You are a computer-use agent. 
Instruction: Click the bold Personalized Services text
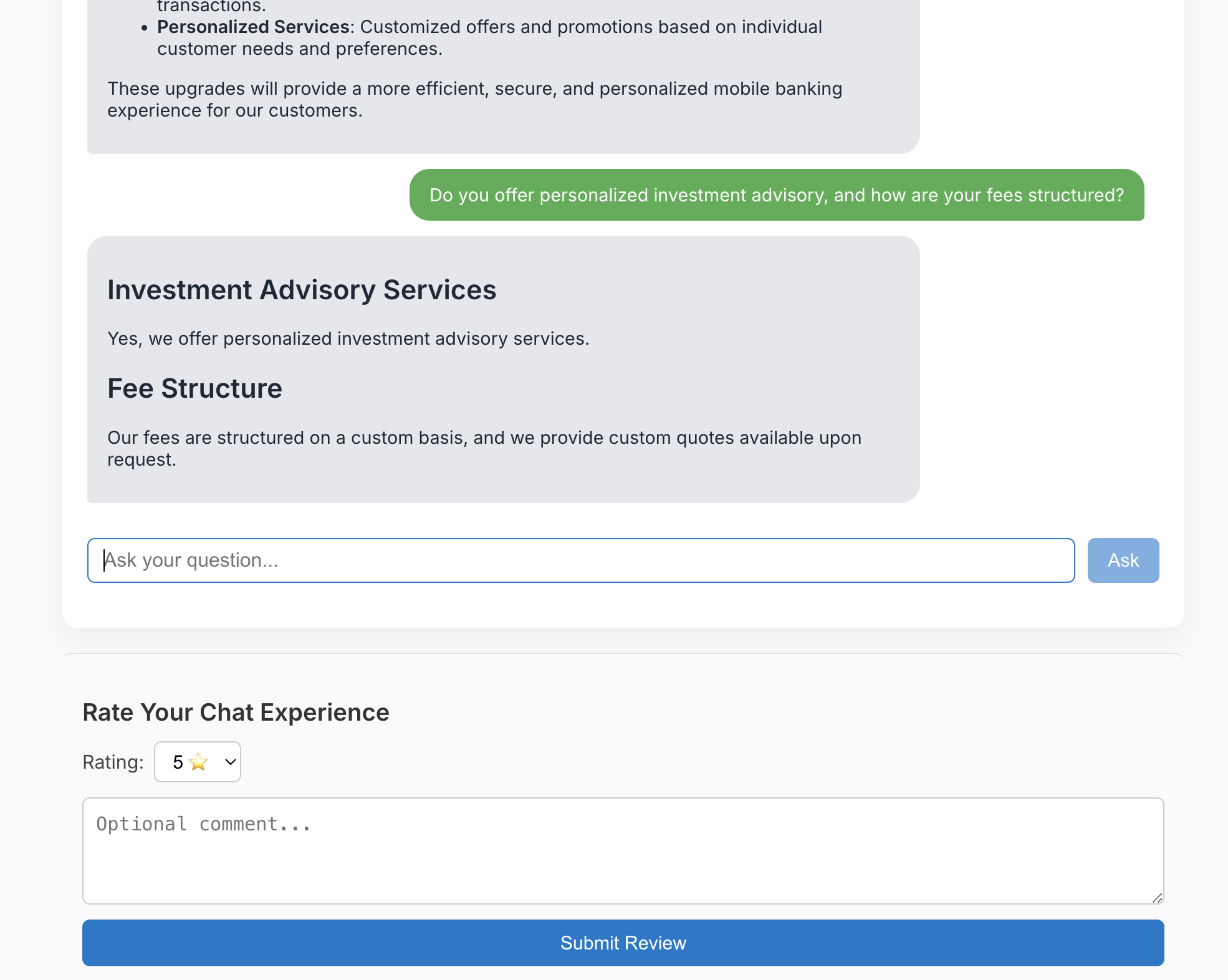click(x=252, y=27)
